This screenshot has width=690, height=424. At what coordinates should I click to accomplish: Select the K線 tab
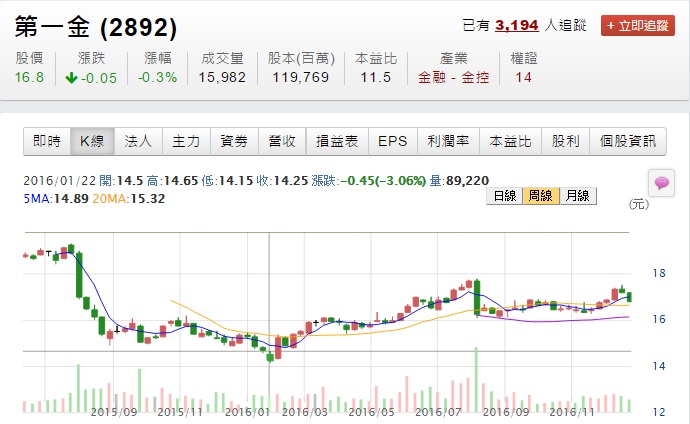tap(92, 142)
